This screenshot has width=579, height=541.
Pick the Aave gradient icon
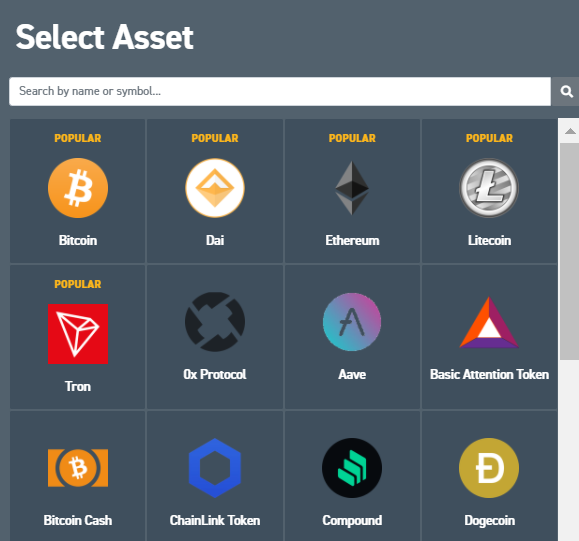point(352,322)
